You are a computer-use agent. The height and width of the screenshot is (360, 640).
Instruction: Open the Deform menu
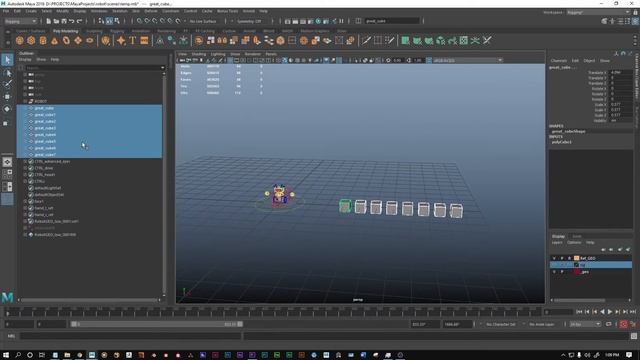[x=151, y=11]
